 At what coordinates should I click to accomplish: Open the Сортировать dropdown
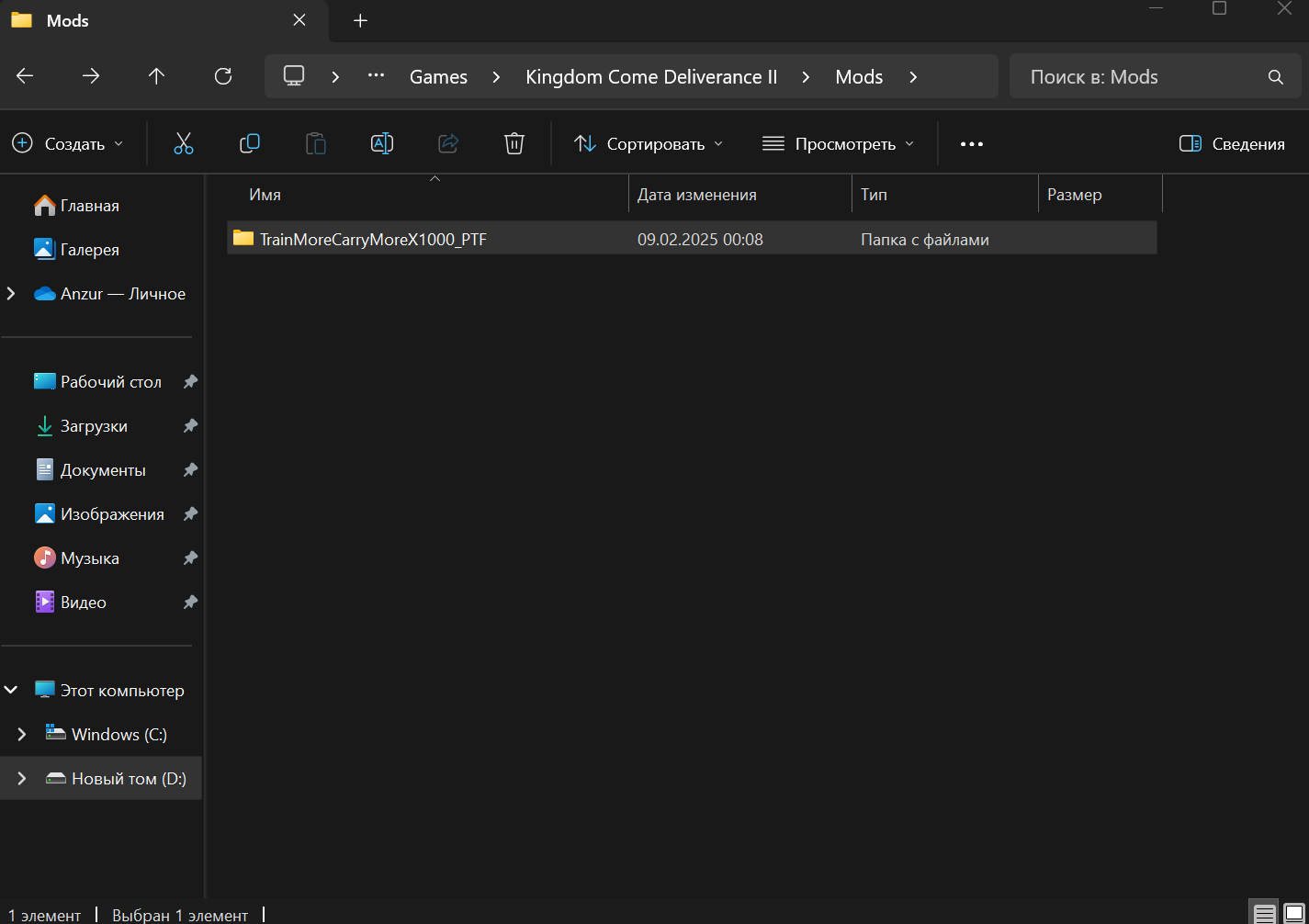click(649, 143)
